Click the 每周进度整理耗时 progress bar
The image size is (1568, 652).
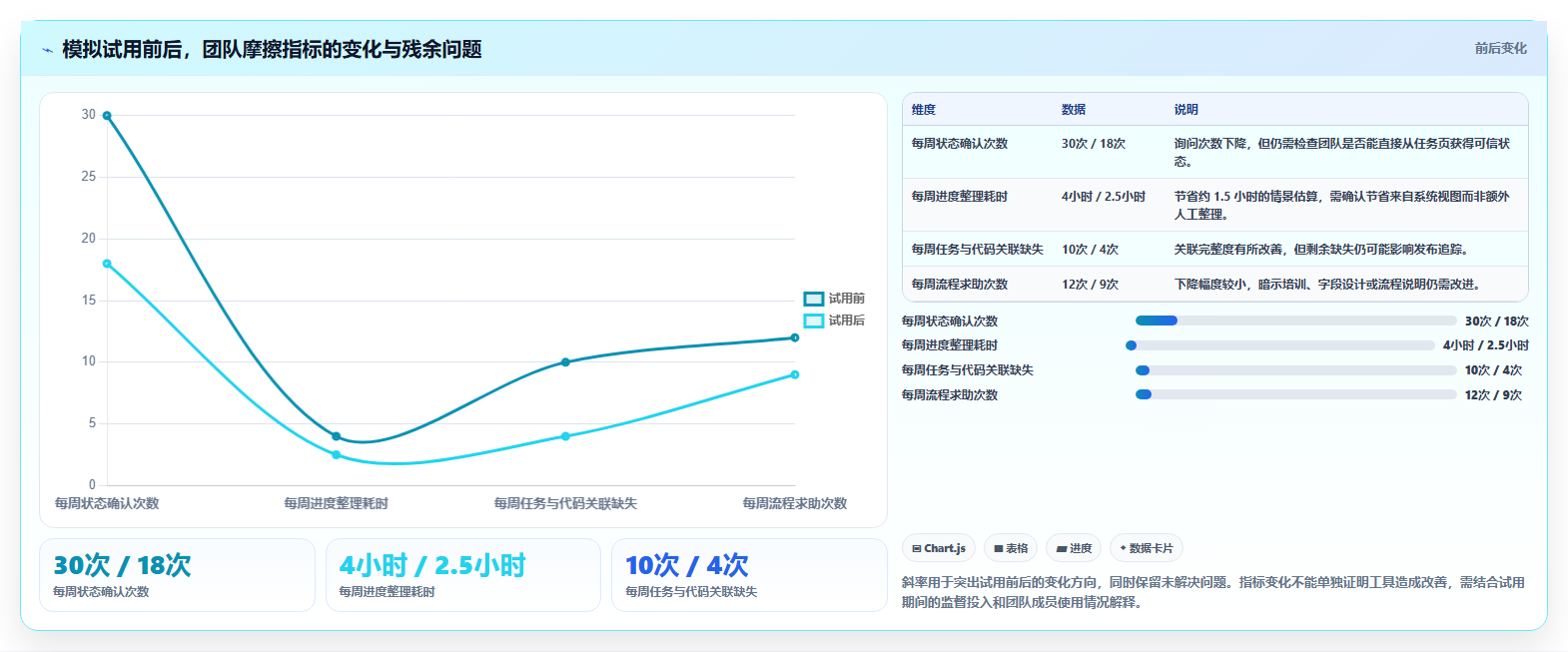click(x=1280, y=345)
